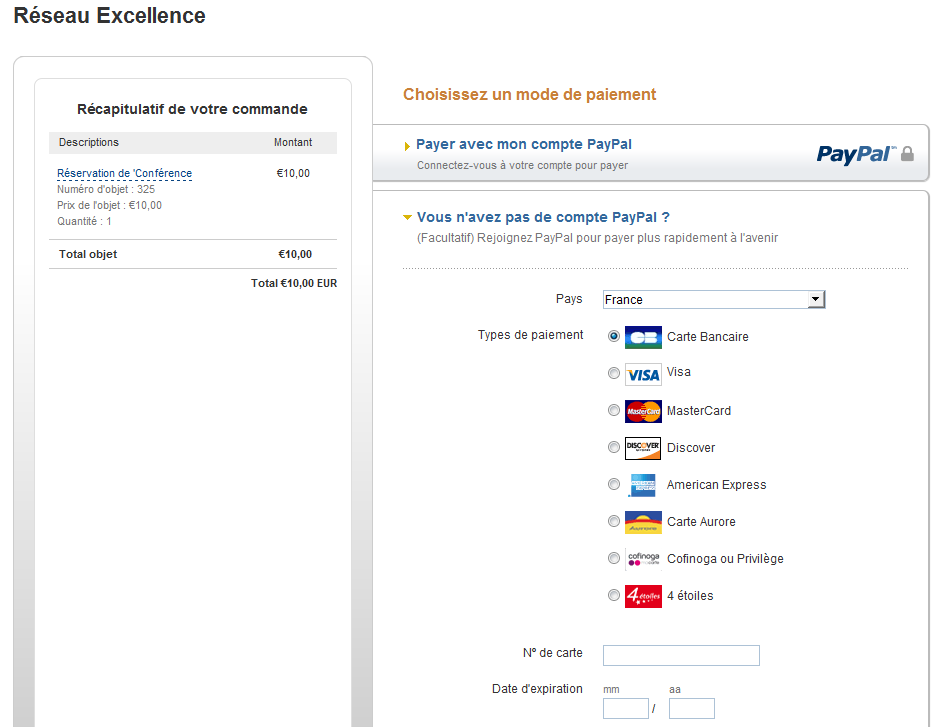Click the Visa label text
The height and width of the screenshot is (727, 942).
(679, 372)
